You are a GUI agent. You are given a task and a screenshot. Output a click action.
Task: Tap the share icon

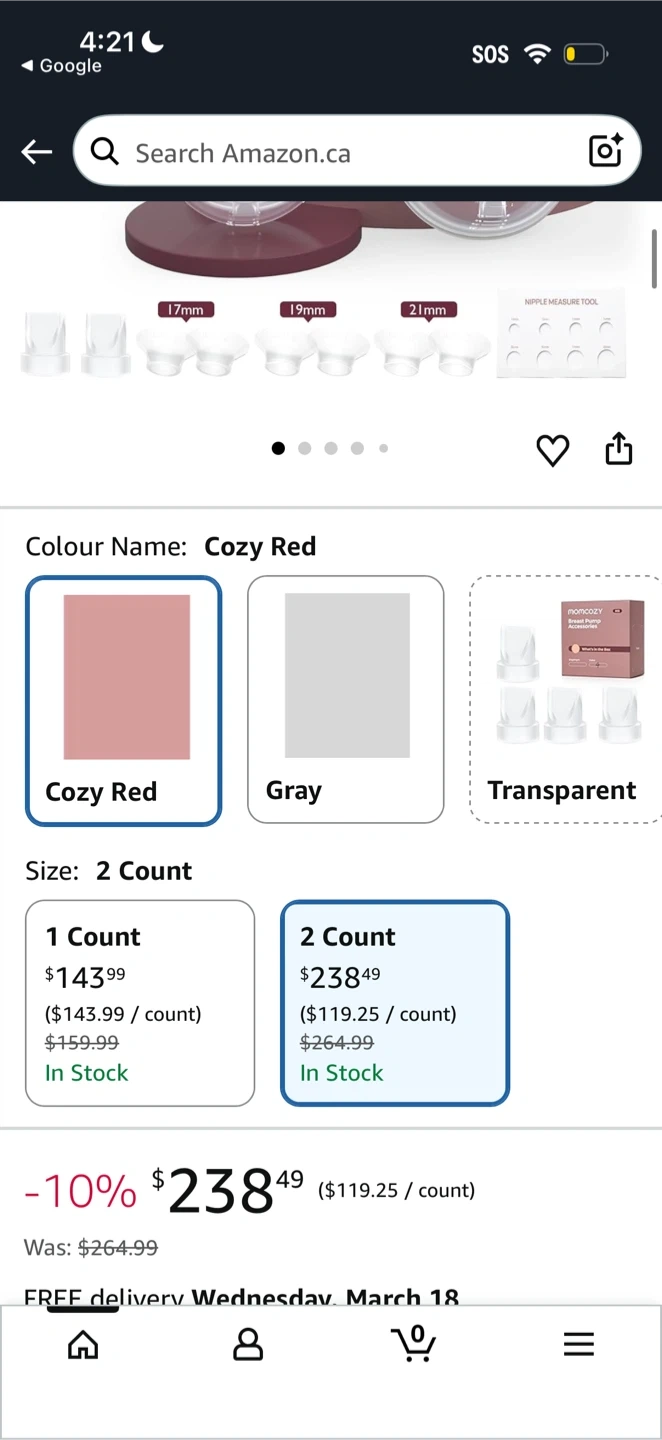pyautogui.click(x=619, y=449)
